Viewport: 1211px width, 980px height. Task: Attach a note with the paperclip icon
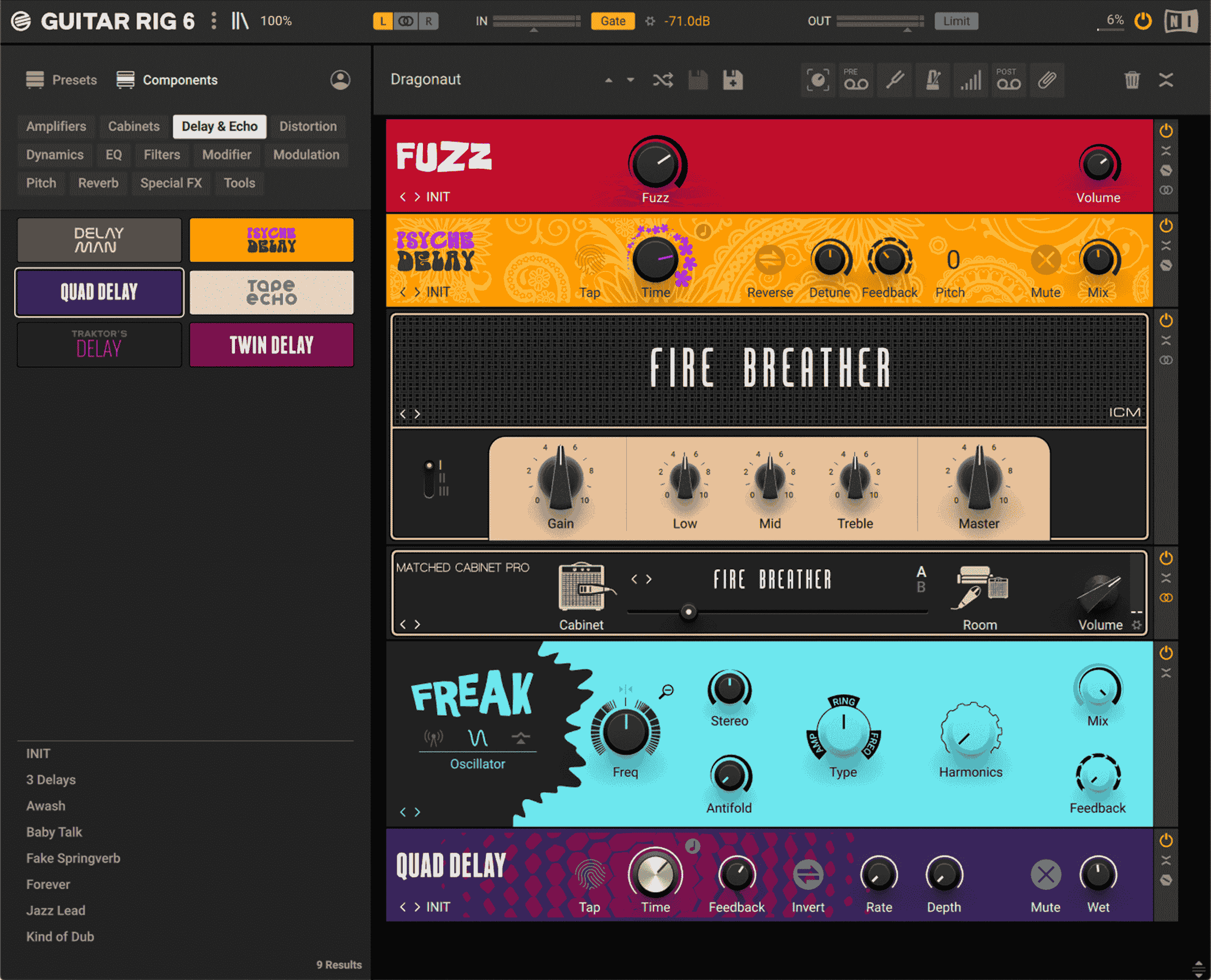[x=1048, y=80]
